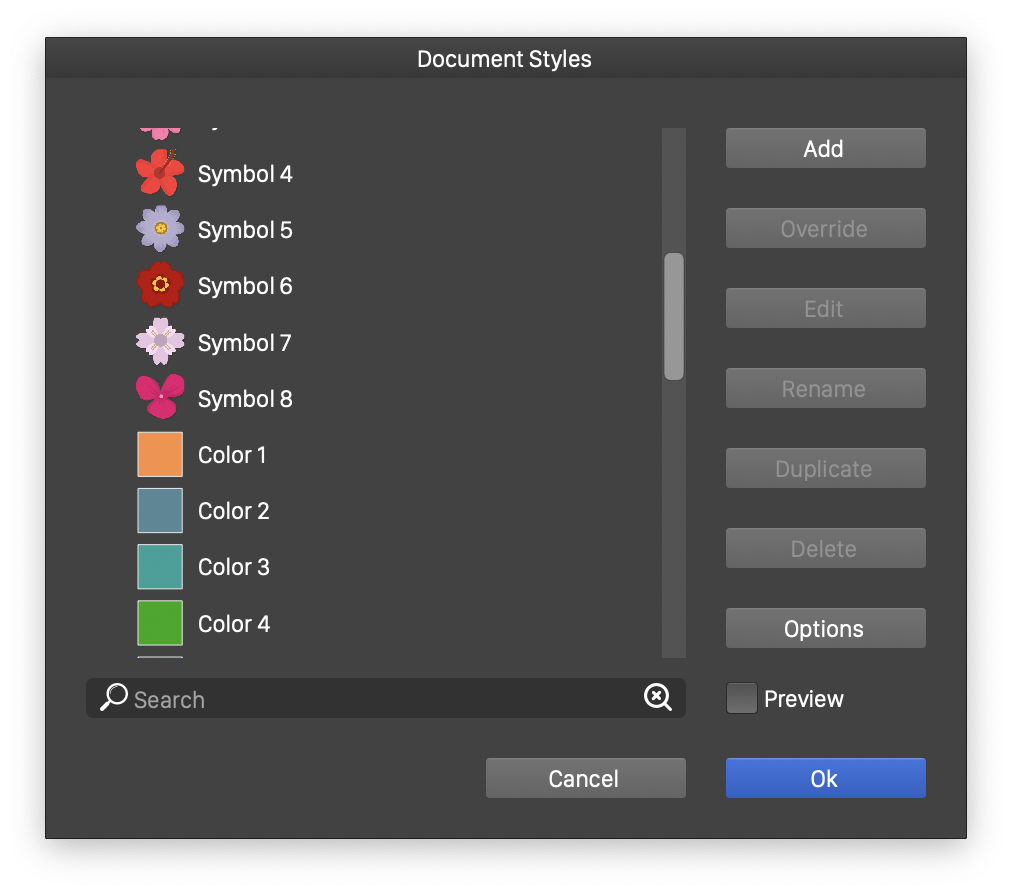Viewport: 1012px width, 892px height.
Task: Select the orange Color 1 swatch
Action: point(160,454)
